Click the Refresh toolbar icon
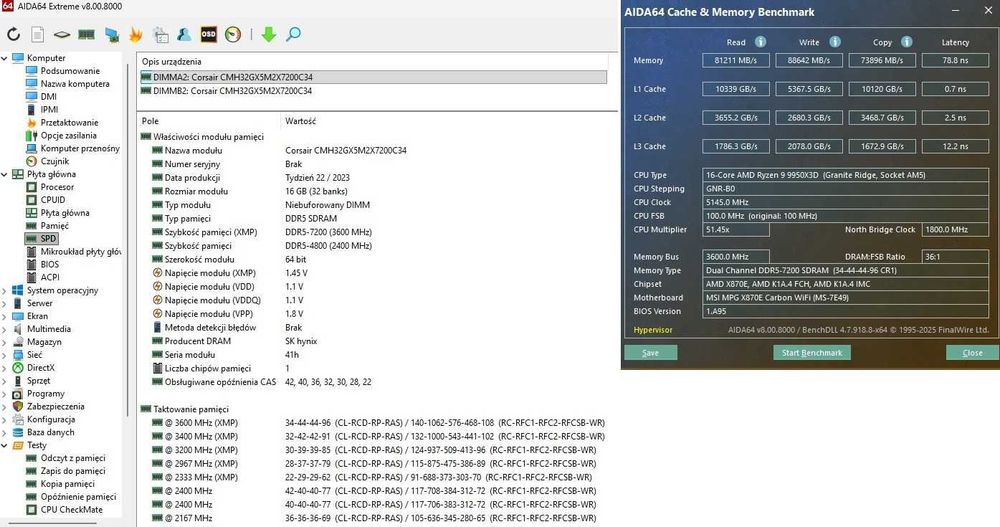The image size is (1000, 527). [13, 34]
